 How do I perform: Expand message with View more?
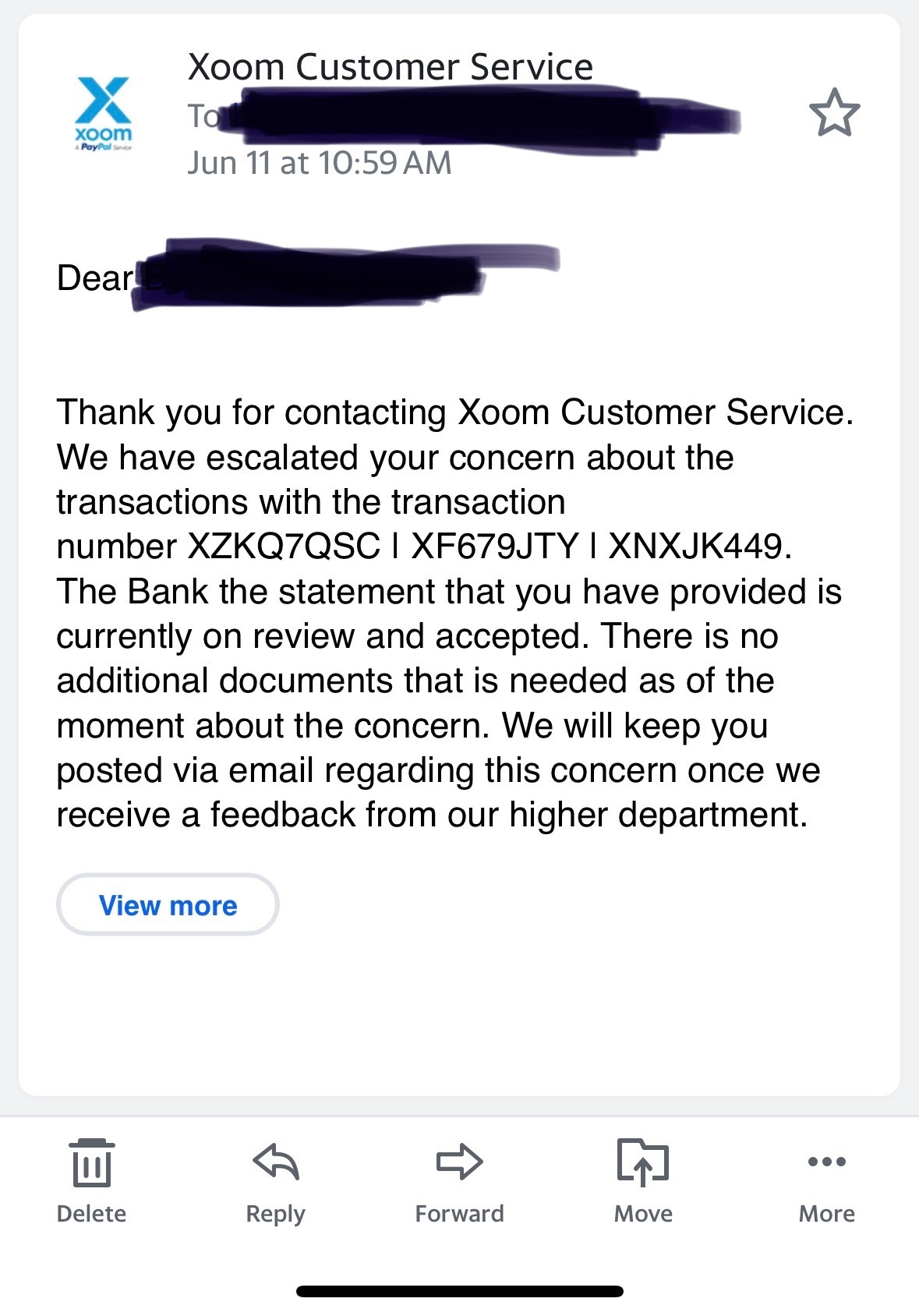[x=168, y=905]
